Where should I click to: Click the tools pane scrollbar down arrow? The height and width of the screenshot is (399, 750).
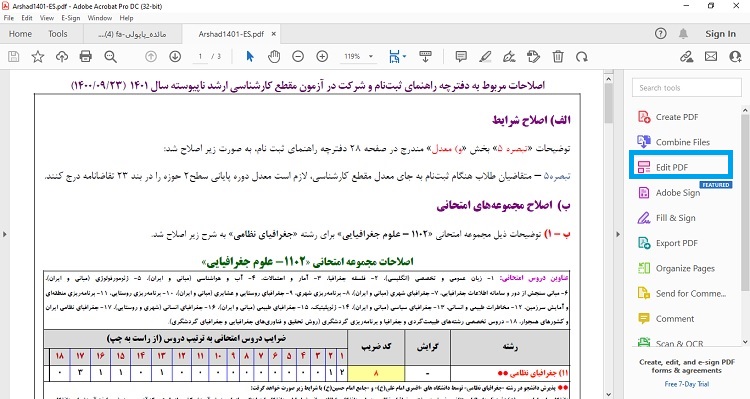coord(745,342)
